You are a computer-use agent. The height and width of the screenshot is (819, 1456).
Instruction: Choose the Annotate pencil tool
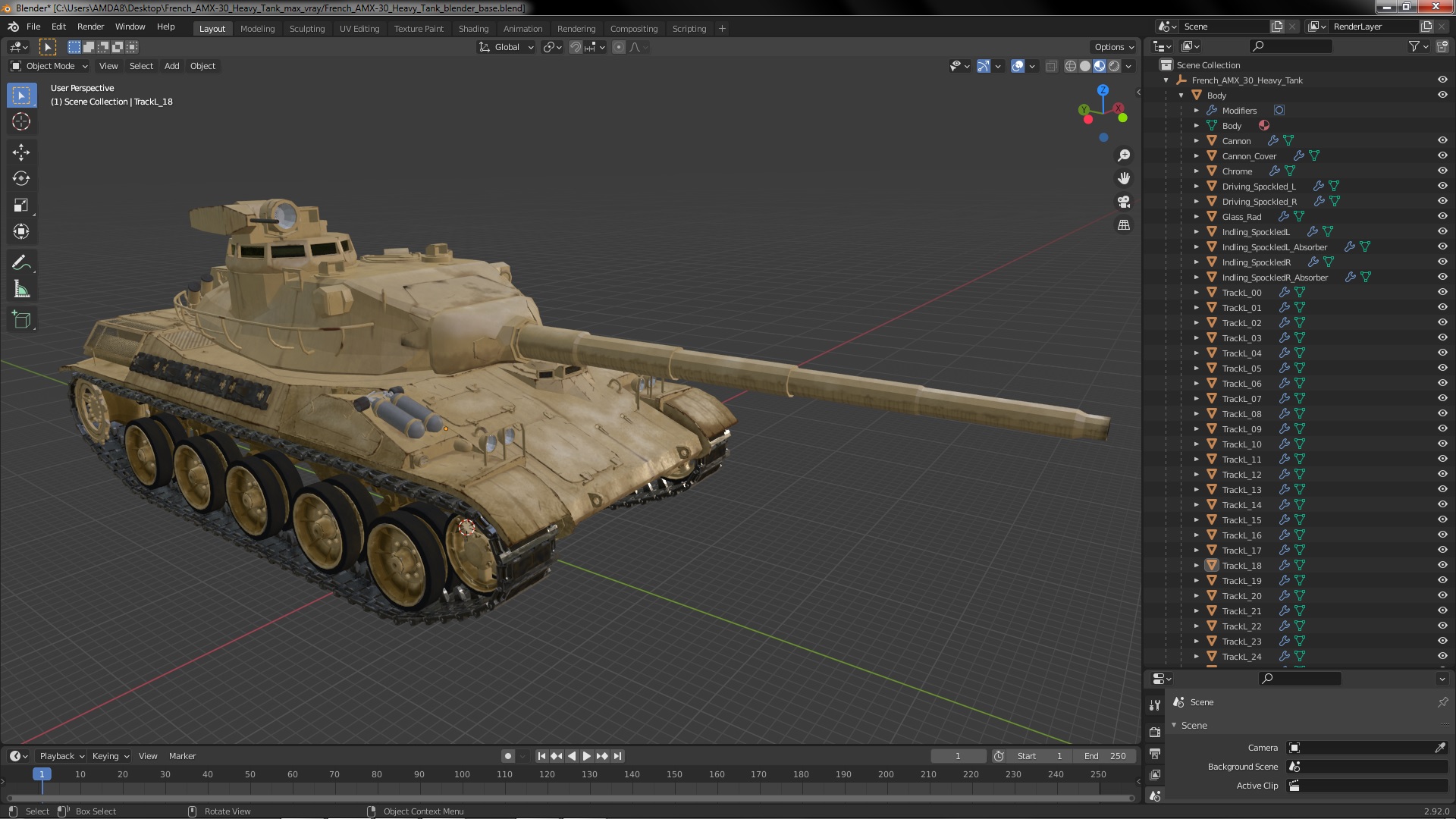pyautogui.click(x=21, y=263)
